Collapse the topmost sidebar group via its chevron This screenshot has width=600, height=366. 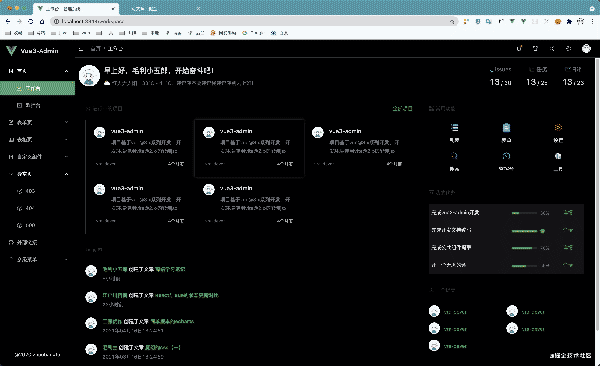67,71
